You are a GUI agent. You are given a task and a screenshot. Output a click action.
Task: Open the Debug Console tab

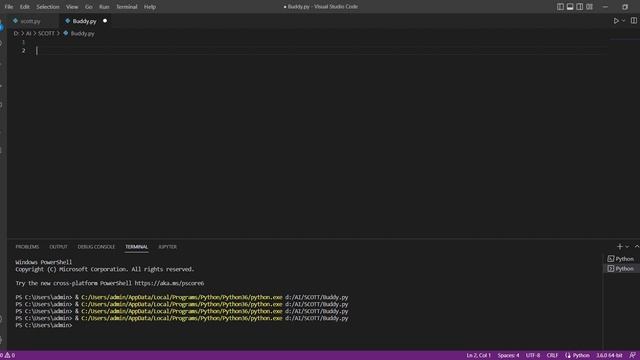click(x=96, y=247)
